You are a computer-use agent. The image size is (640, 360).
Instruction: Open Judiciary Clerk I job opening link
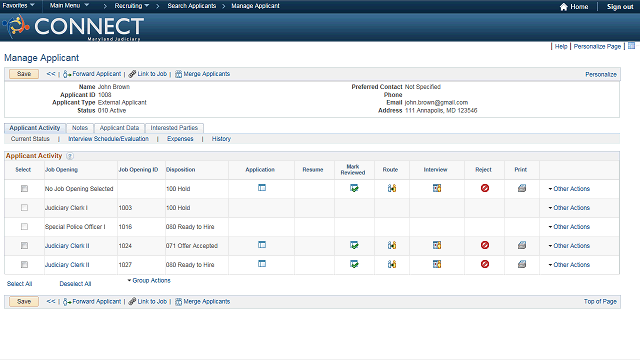[x=66, y=208]
